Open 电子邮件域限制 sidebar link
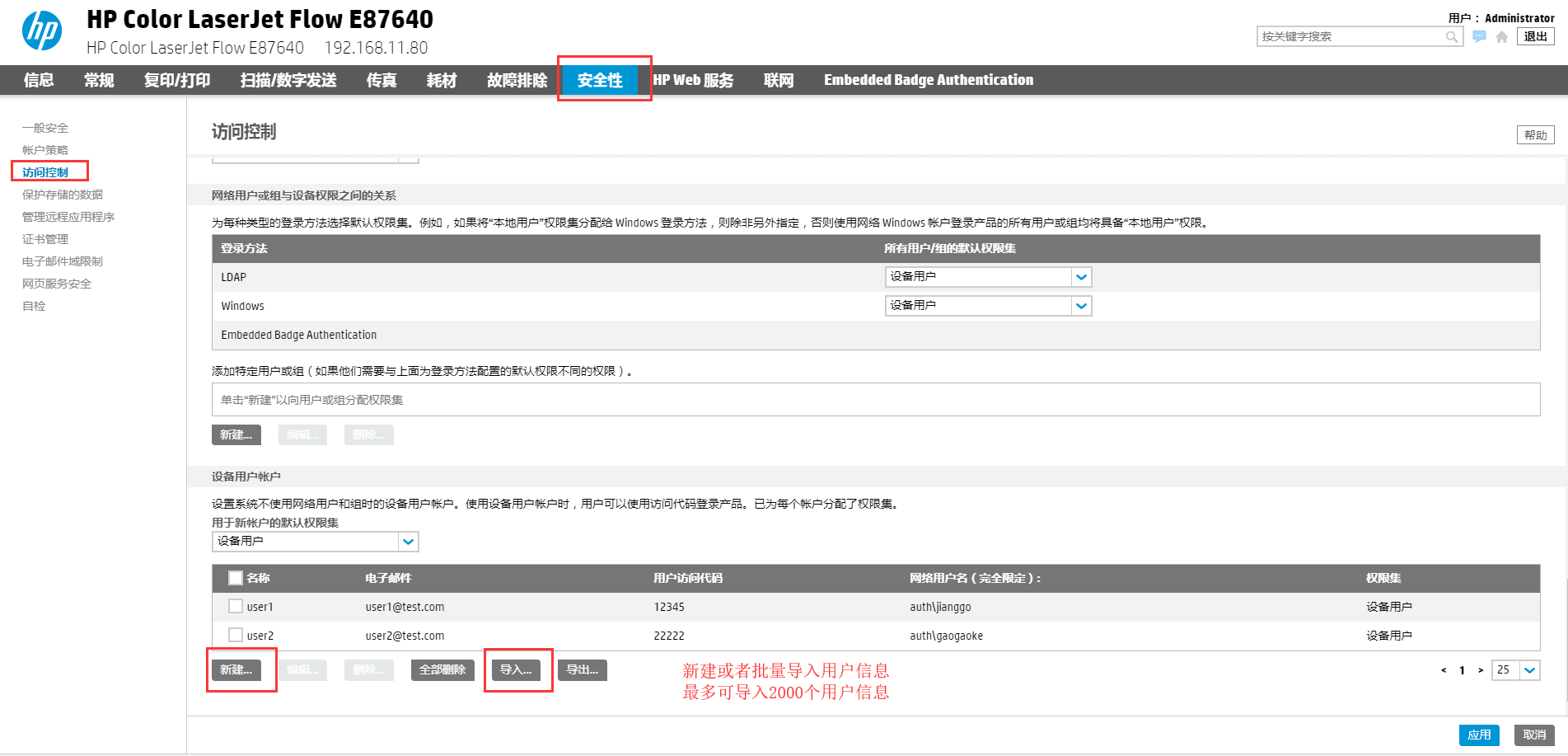 [63, 261]
